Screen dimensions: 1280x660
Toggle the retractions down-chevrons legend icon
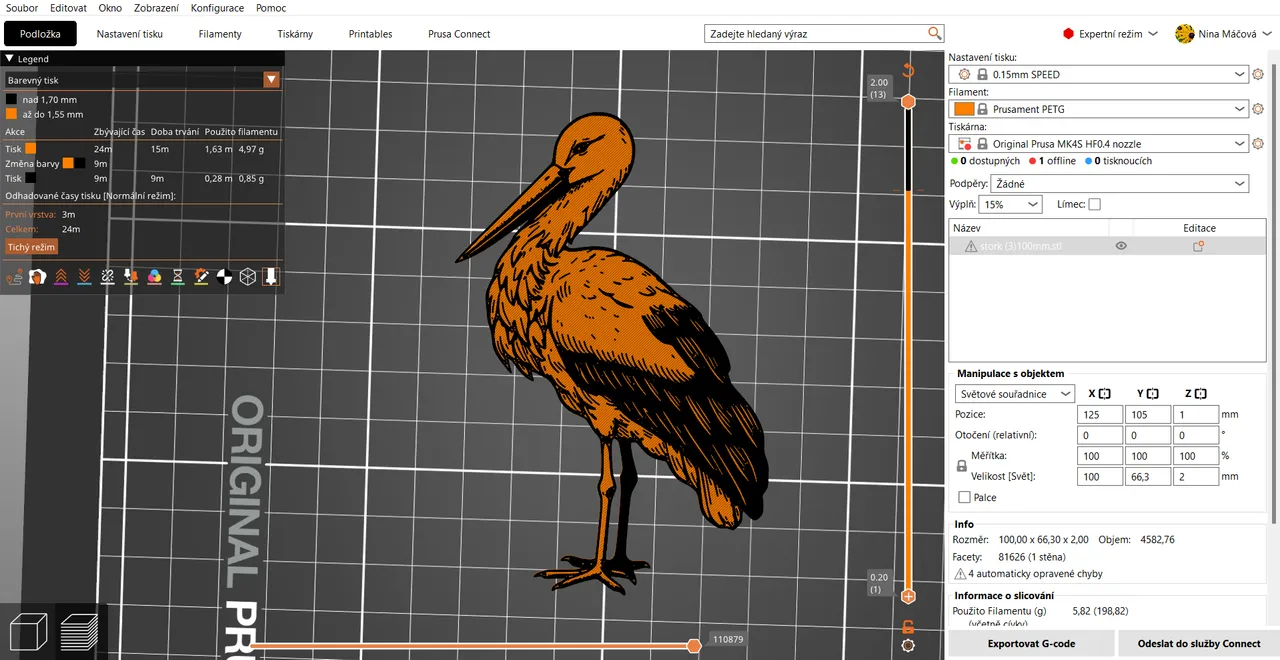click(84, 276)
